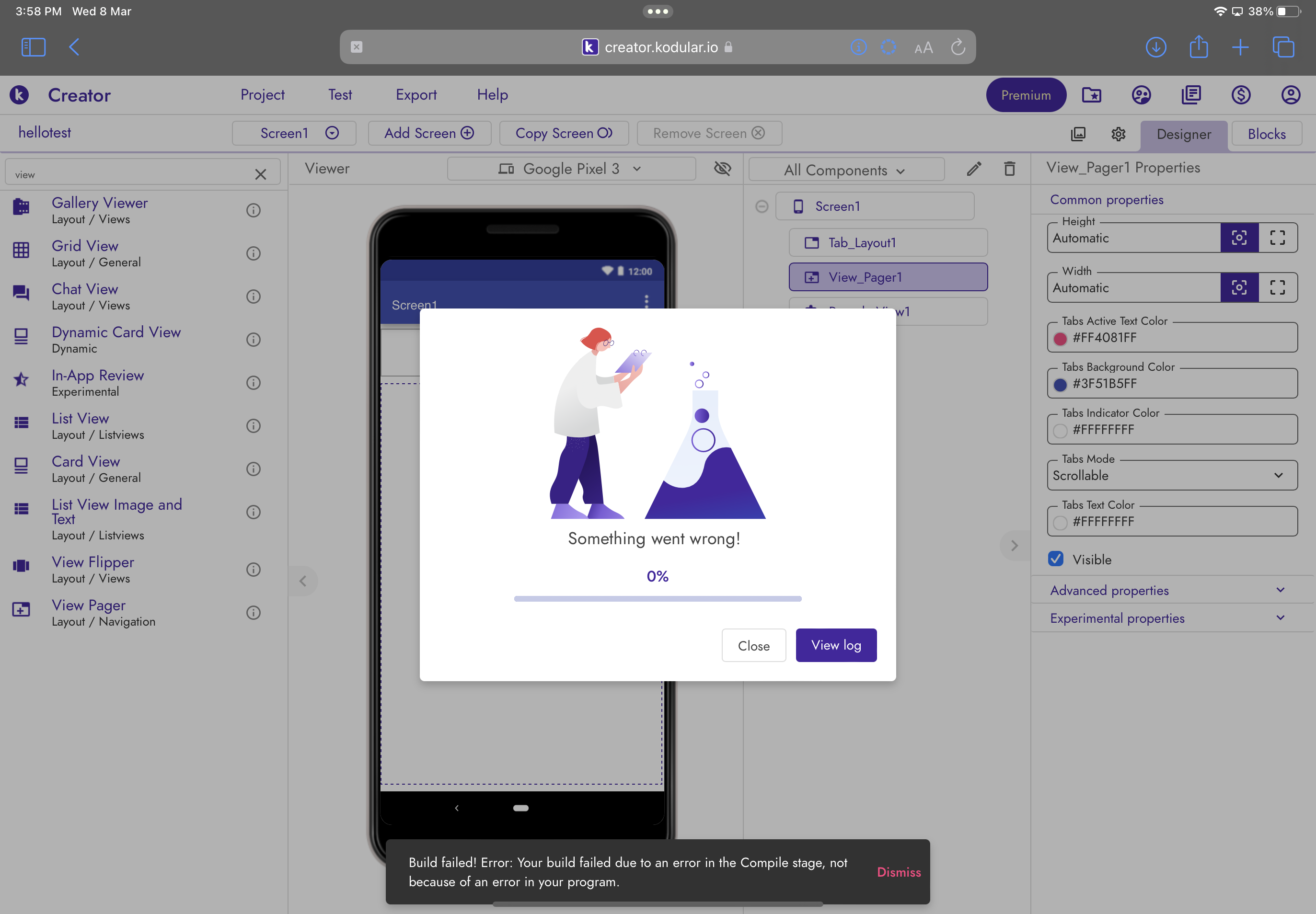
Task: Click the rename component pencil icon
Action: pyautogui.click(x=974, y=169)
